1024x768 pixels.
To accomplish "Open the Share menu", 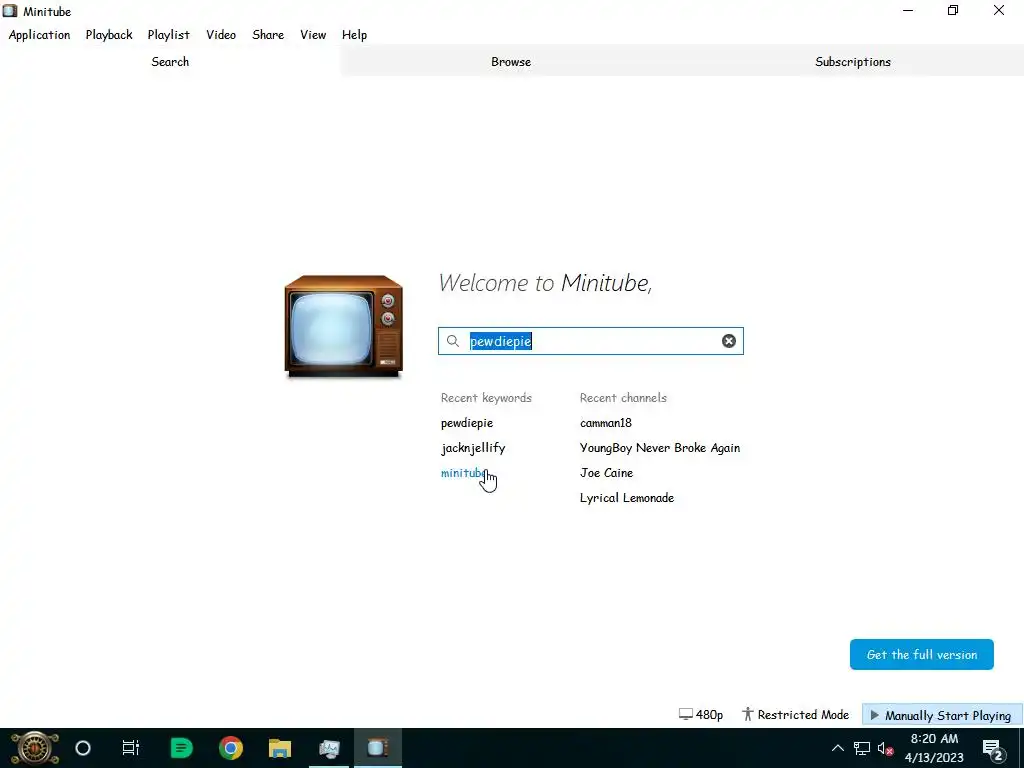I will click(268, 35).
